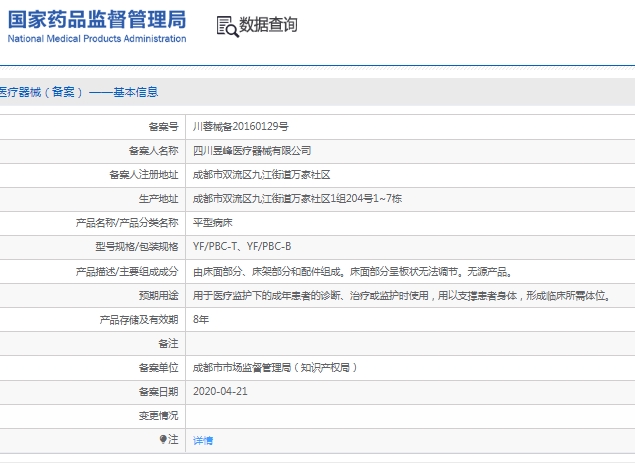
Task: Click the 备案人名称 label
Action: coord(153,151)
